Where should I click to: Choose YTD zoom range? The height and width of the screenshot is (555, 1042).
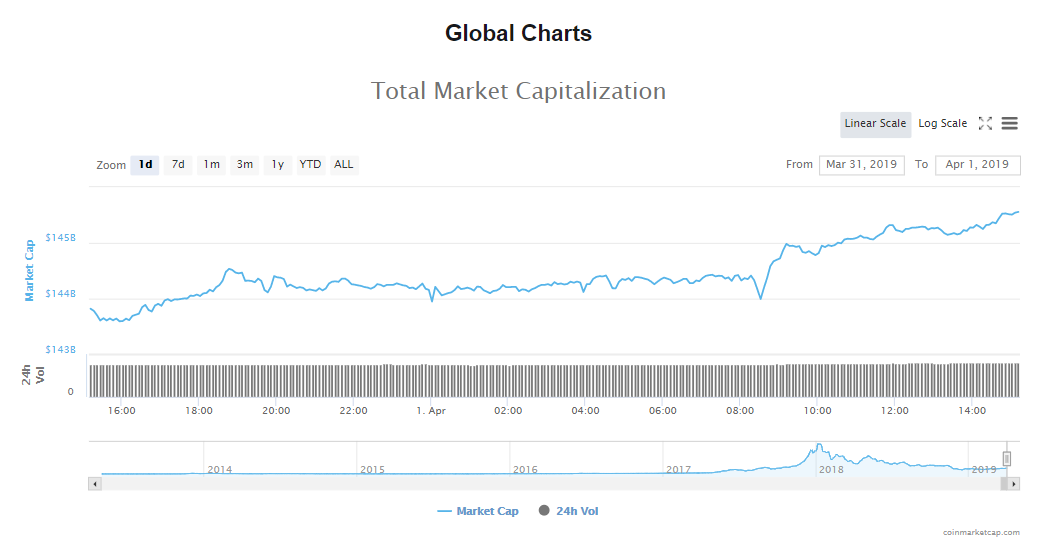(x=311, y=165)
